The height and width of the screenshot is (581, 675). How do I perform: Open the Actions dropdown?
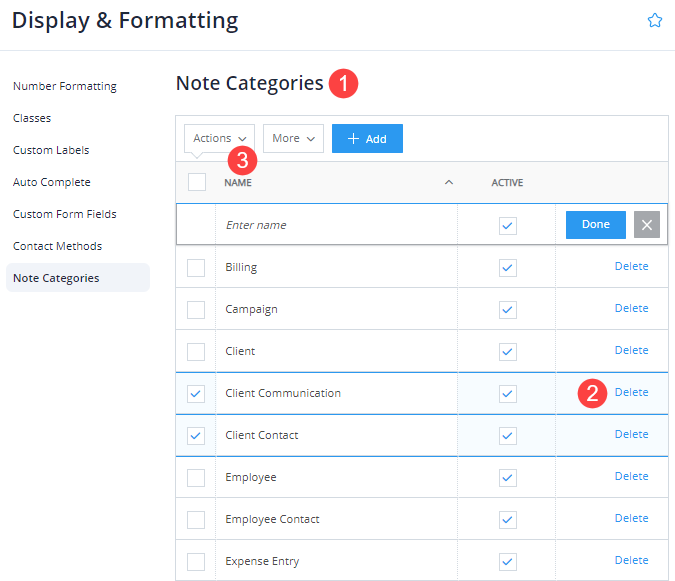pos(219,139)
